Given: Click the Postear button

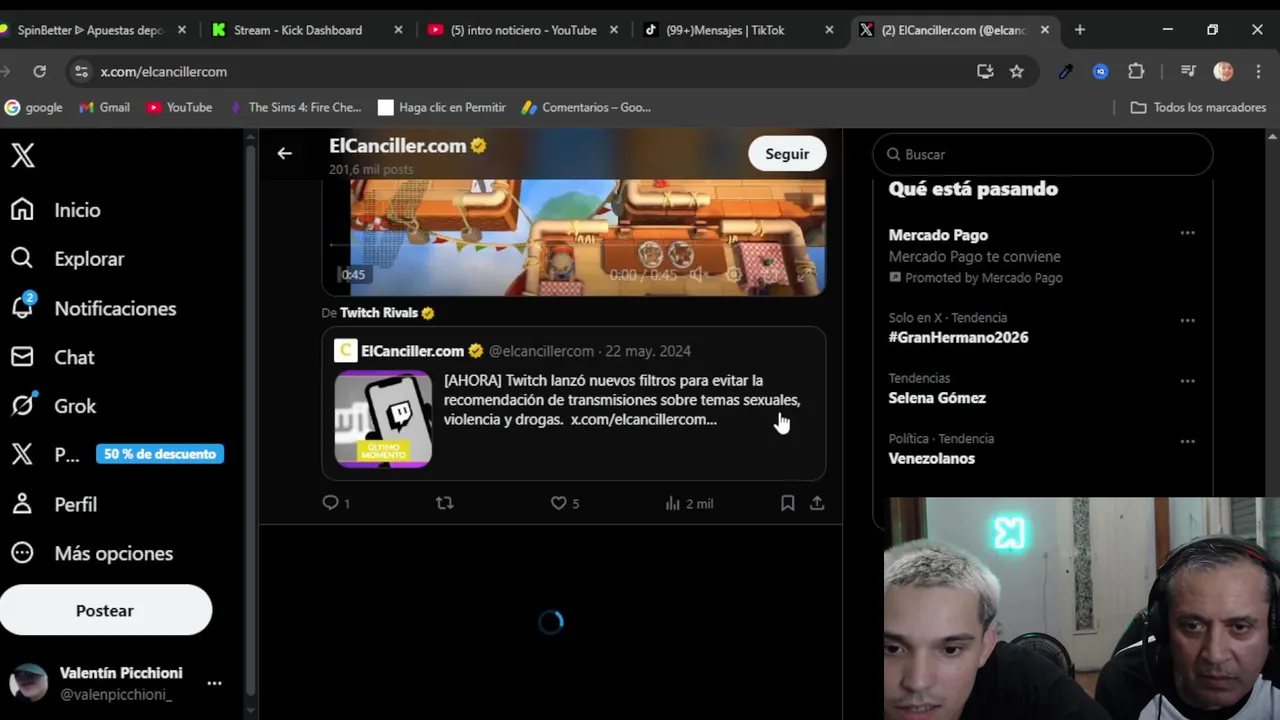Looking at the screenshot, I should tap(105, 610).
